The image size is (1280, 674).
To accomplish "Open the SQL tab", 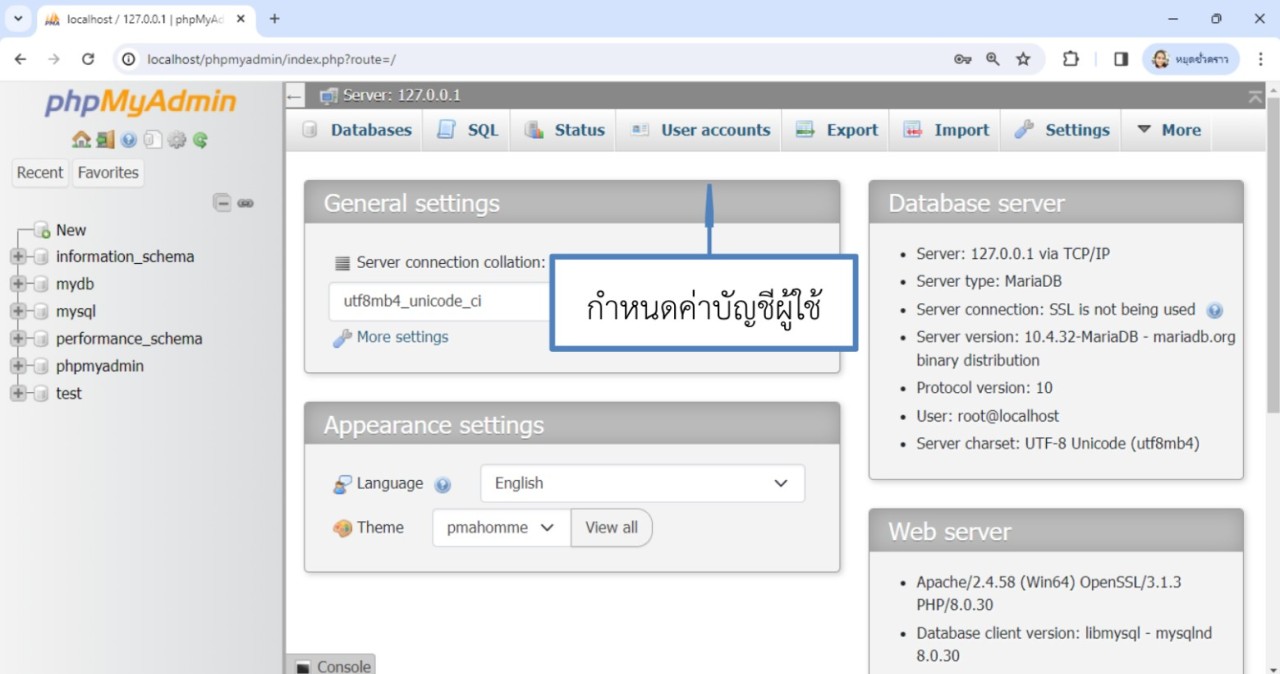I will click(468, 130).
